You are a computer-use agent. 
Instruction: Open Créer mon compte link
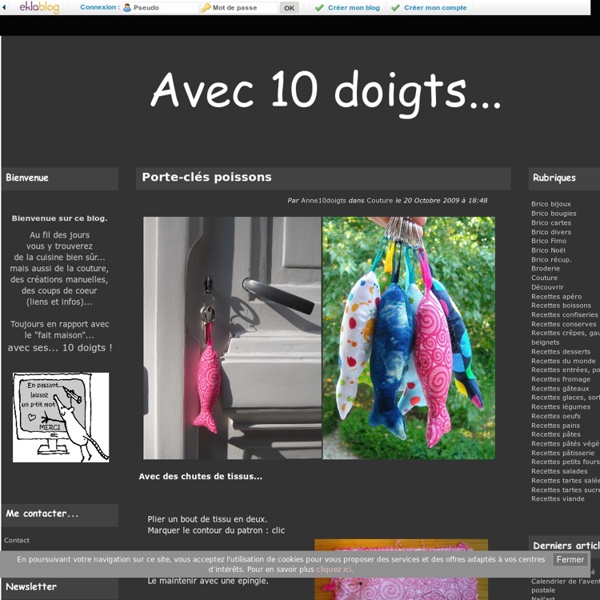(x=435, y=8)
